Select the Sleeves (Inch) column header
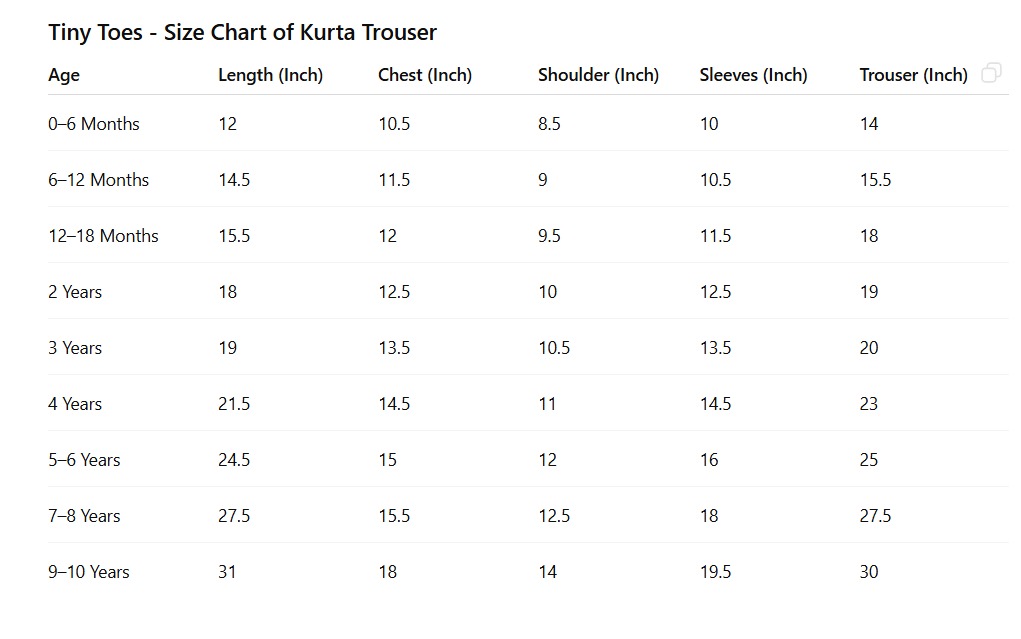Screen dimensions: 1021x639 coord(753,75)
